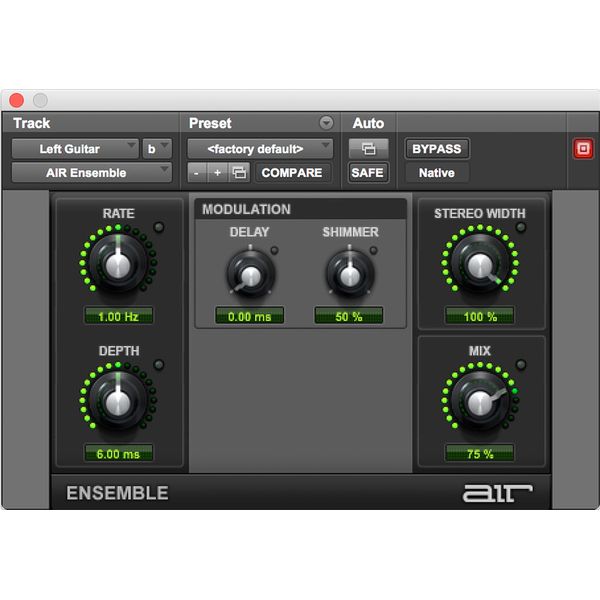Toggle the DELAY automation indicator LED
This screenshot has width=600, height=600.
(274, 251)
